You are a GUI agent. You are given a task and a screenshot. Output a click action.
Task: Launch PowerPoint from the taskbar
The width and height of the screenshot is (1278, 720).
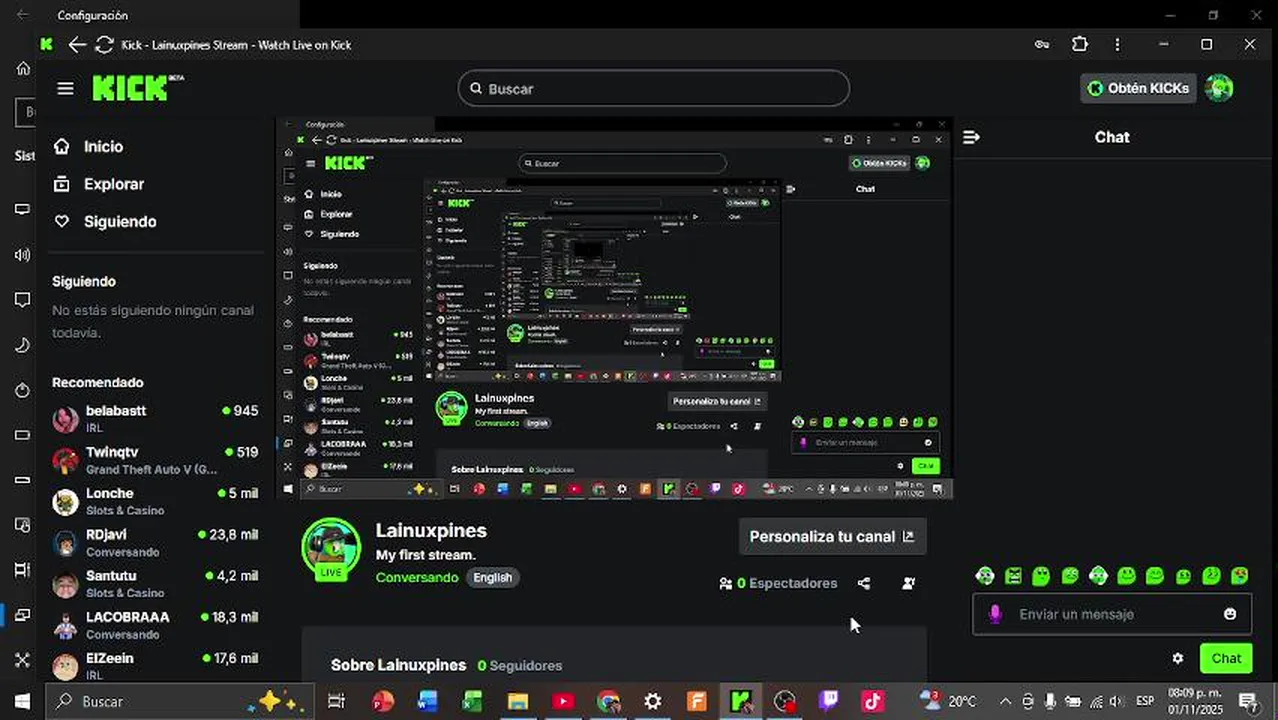(383, 701)
